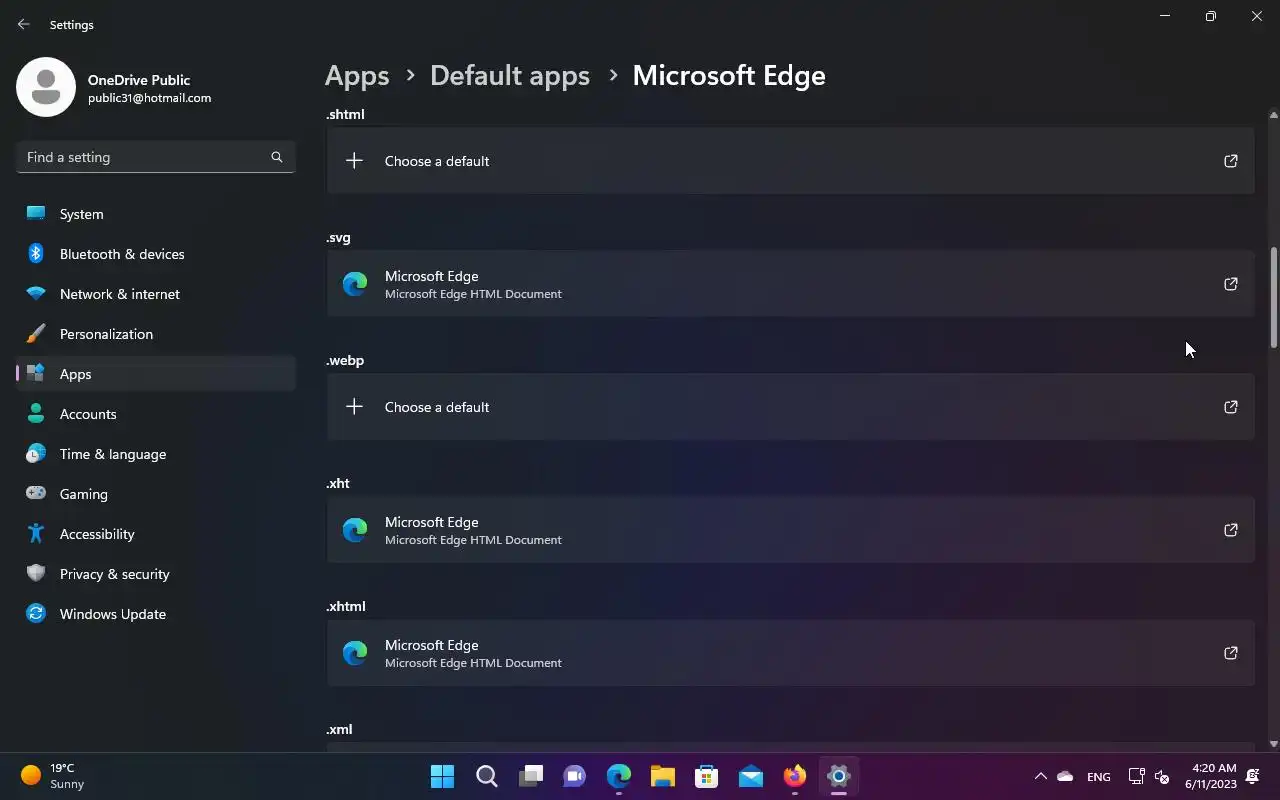Open Microsoft Store from taskbar
Image resolution: width=1280 pixels, height=800 pixels.
pyautogui.click(x=707, y=776)
